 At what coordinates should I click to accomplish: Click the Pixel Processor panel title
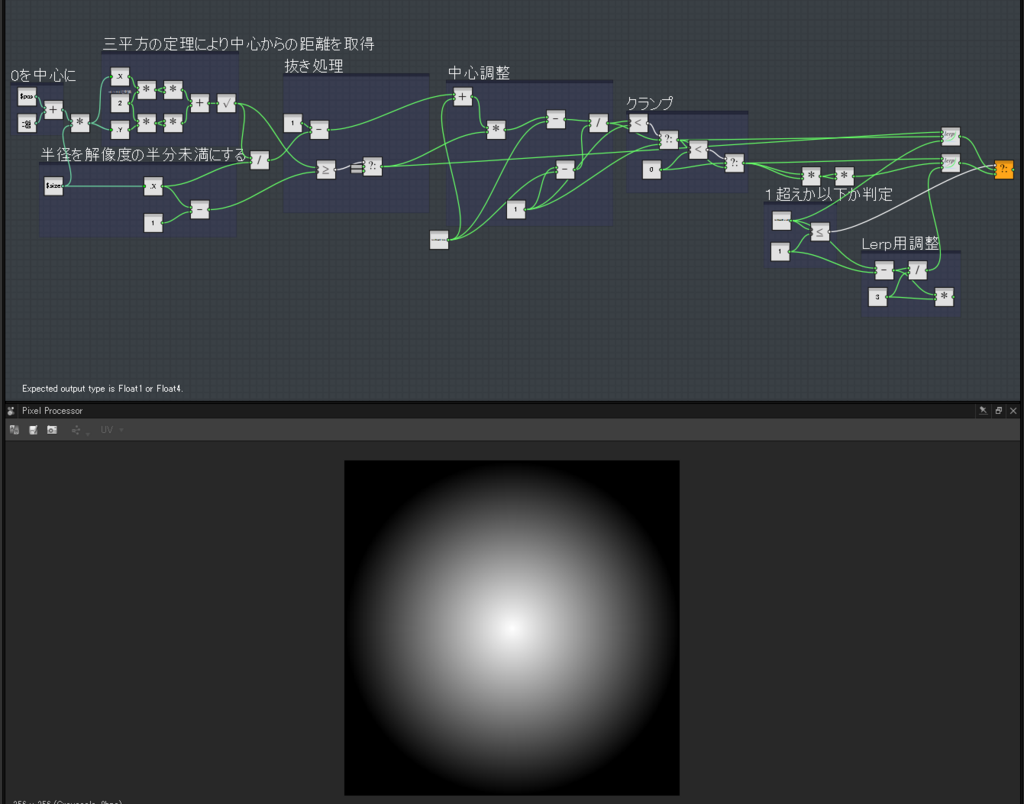pos(52,411)
